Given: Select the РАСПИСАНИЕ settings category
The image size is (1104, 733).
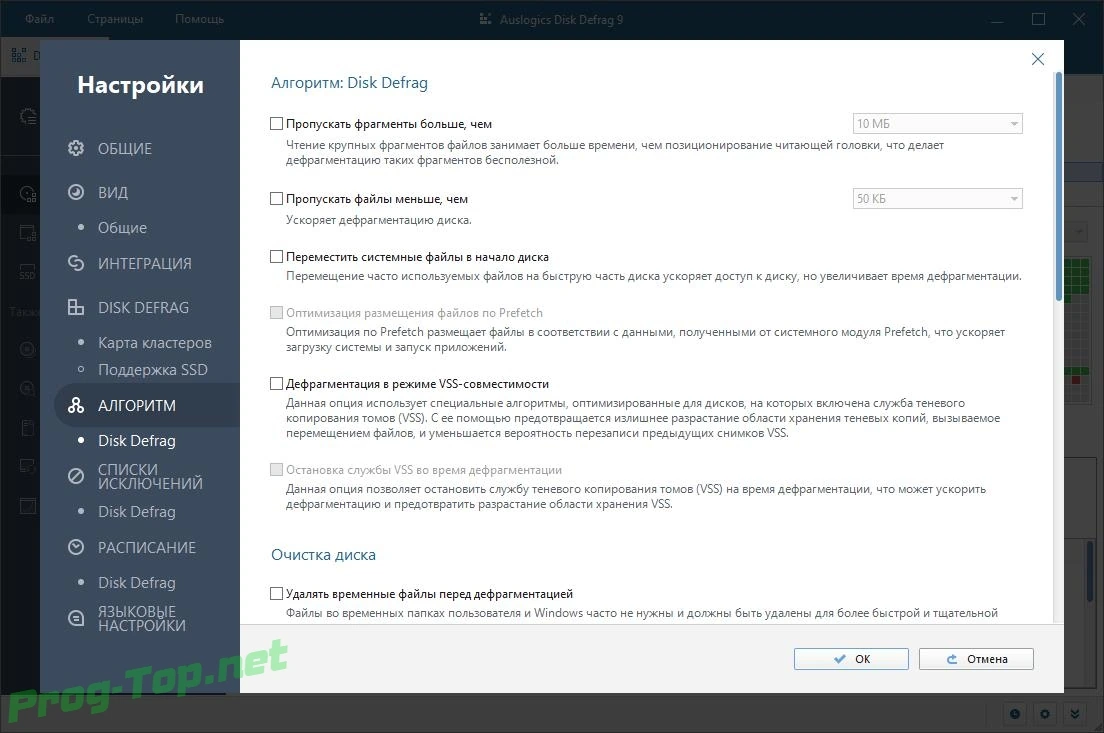Looking at the screenshot, I should [x=146, y=547].
